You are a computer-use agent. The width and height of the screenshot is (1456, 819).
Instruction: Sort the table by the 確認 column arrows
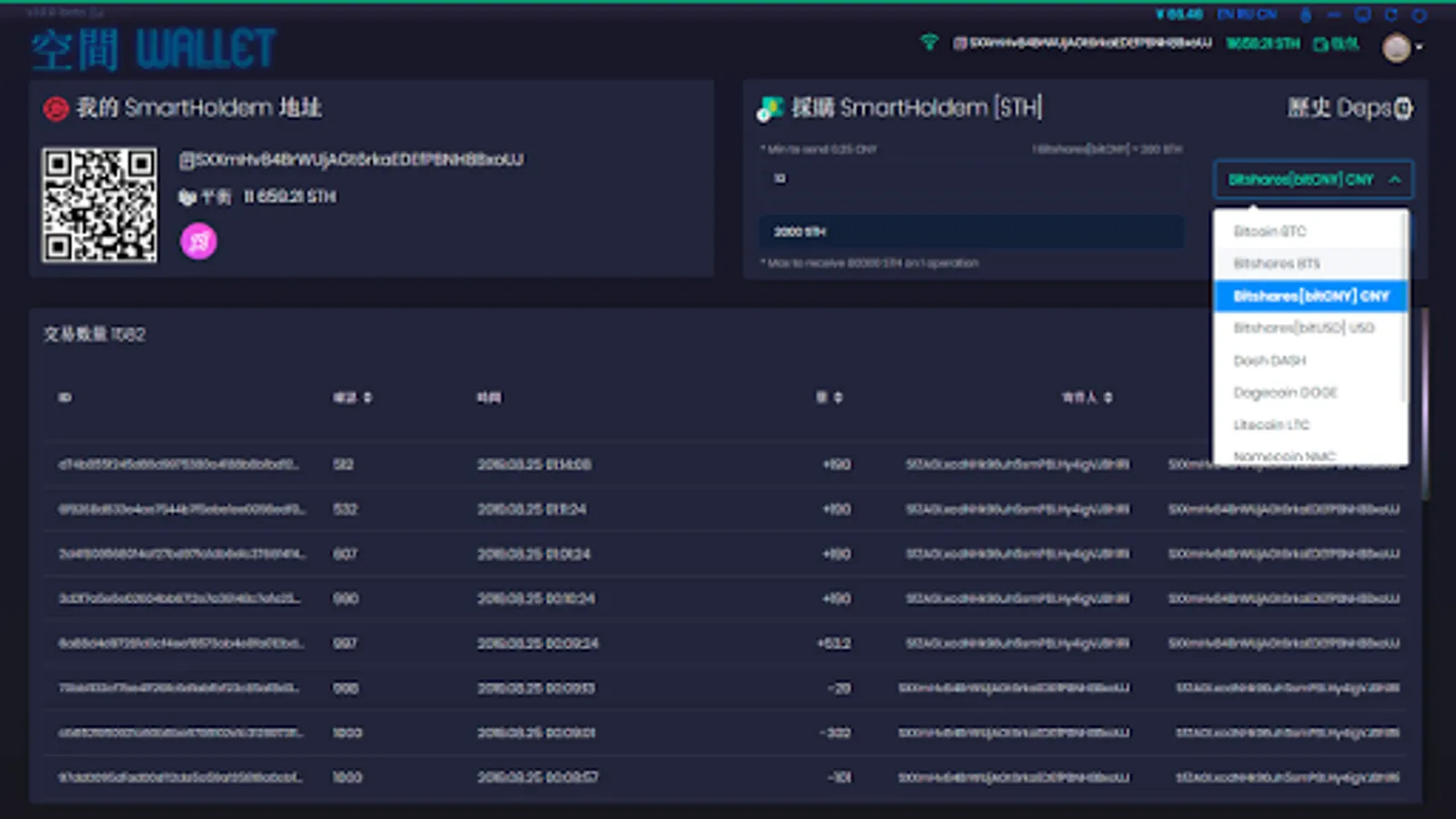click(368, 398)
